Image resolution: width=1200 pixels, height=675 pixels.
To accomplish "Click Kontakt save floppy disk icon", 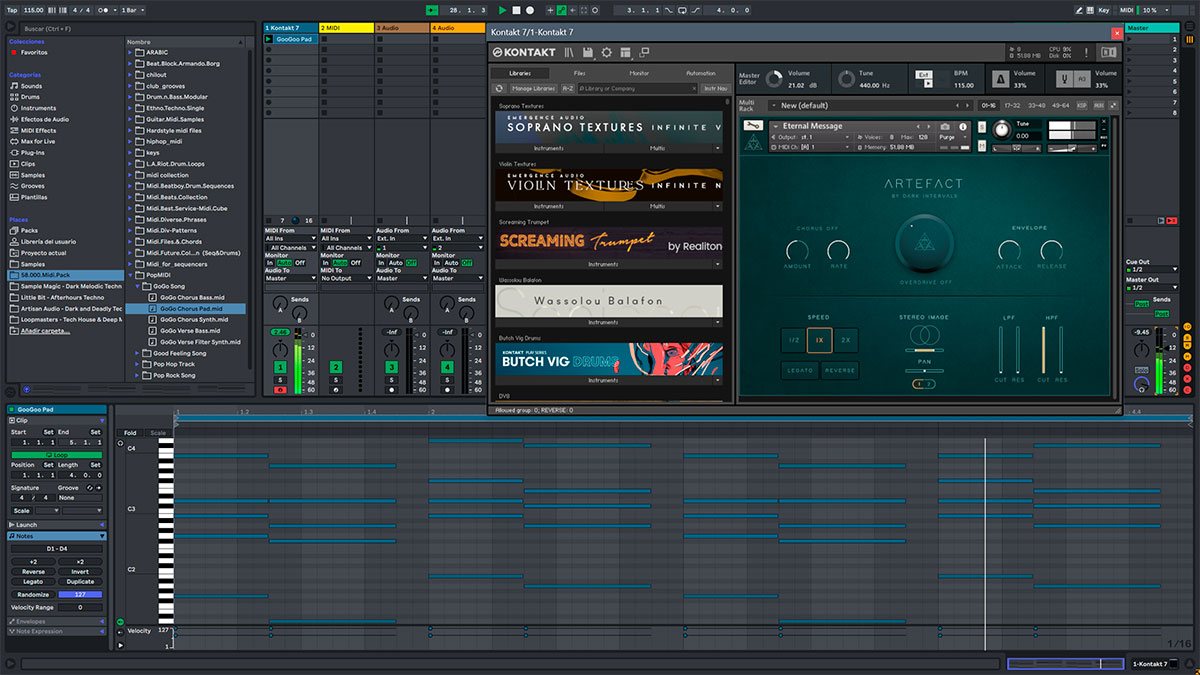I will point(588,52).
